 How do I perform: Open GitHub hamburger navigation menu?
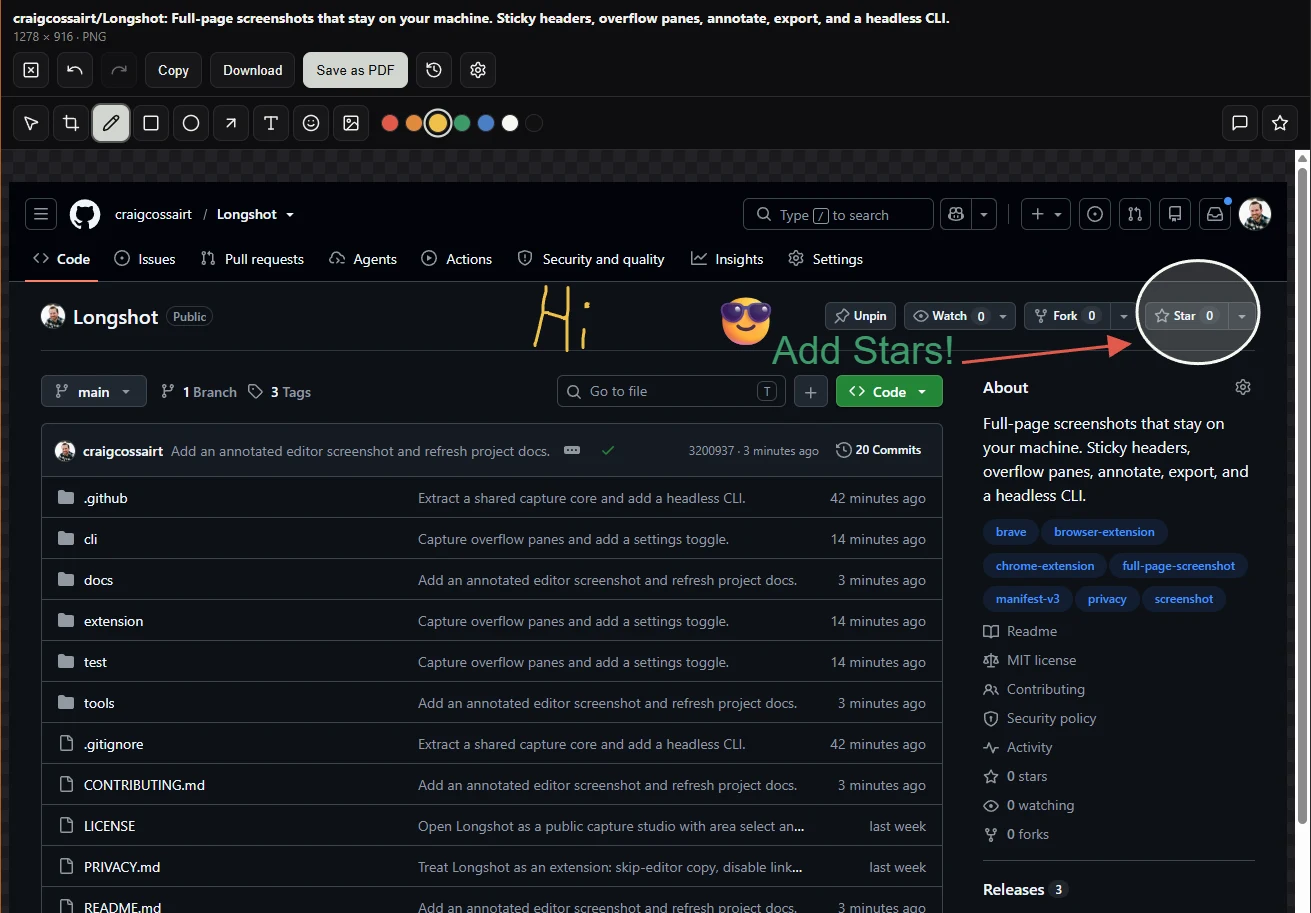pyautogui.click(x=40, y=214)
